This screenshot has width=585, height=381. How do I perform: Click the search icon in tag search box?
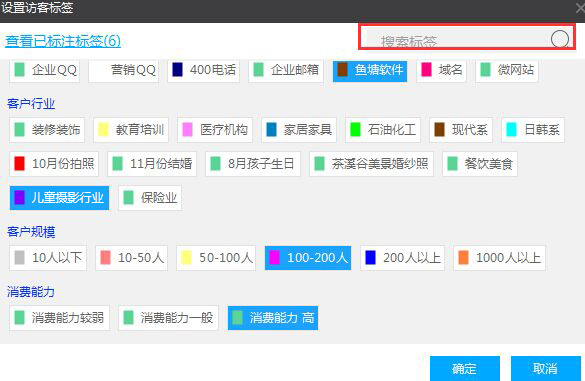[560, 39]
